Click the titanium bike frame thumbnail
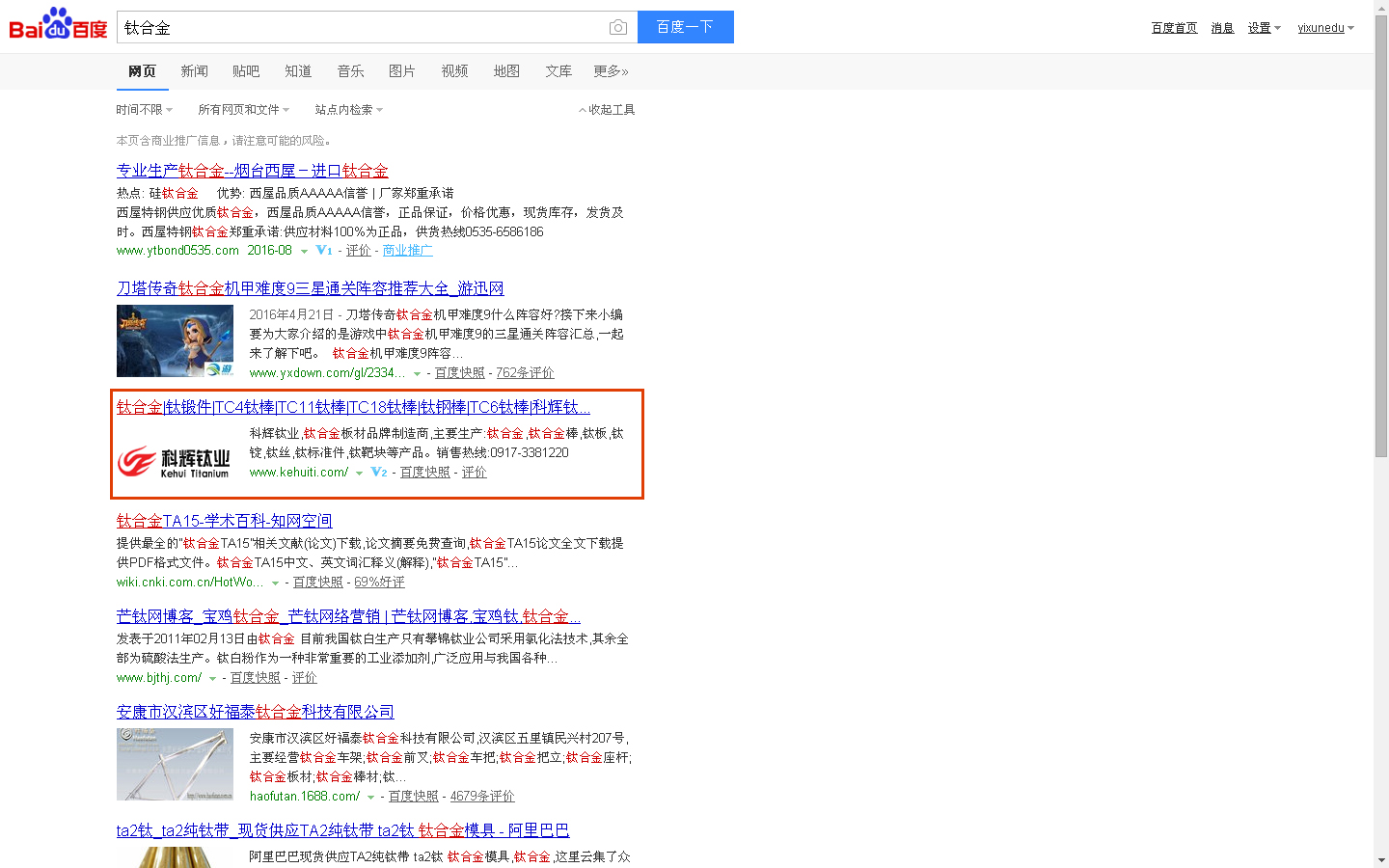The image size is (1389, 868). point(175,764)
